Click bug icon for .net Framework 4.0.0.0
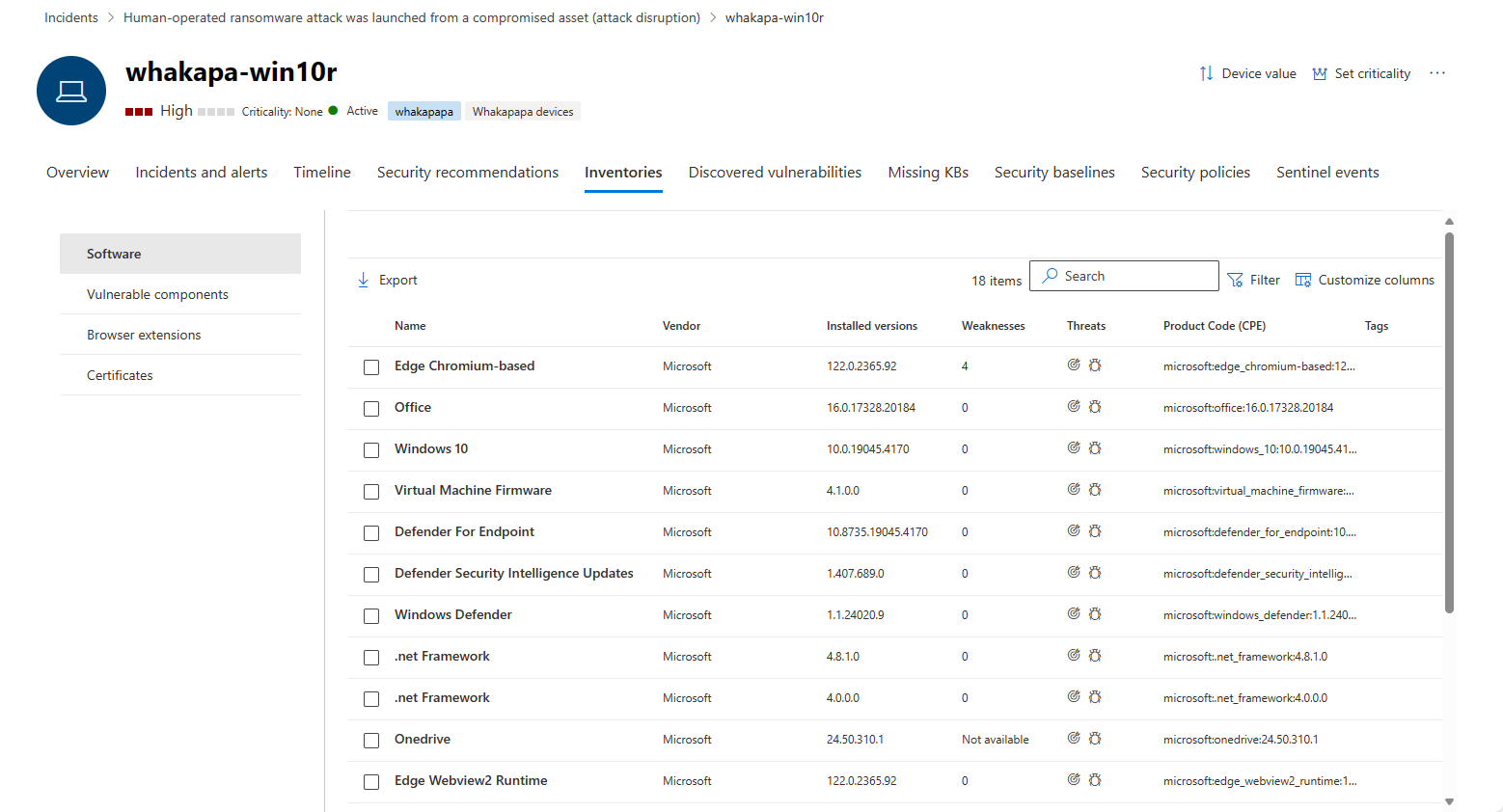 [1095, 697]
